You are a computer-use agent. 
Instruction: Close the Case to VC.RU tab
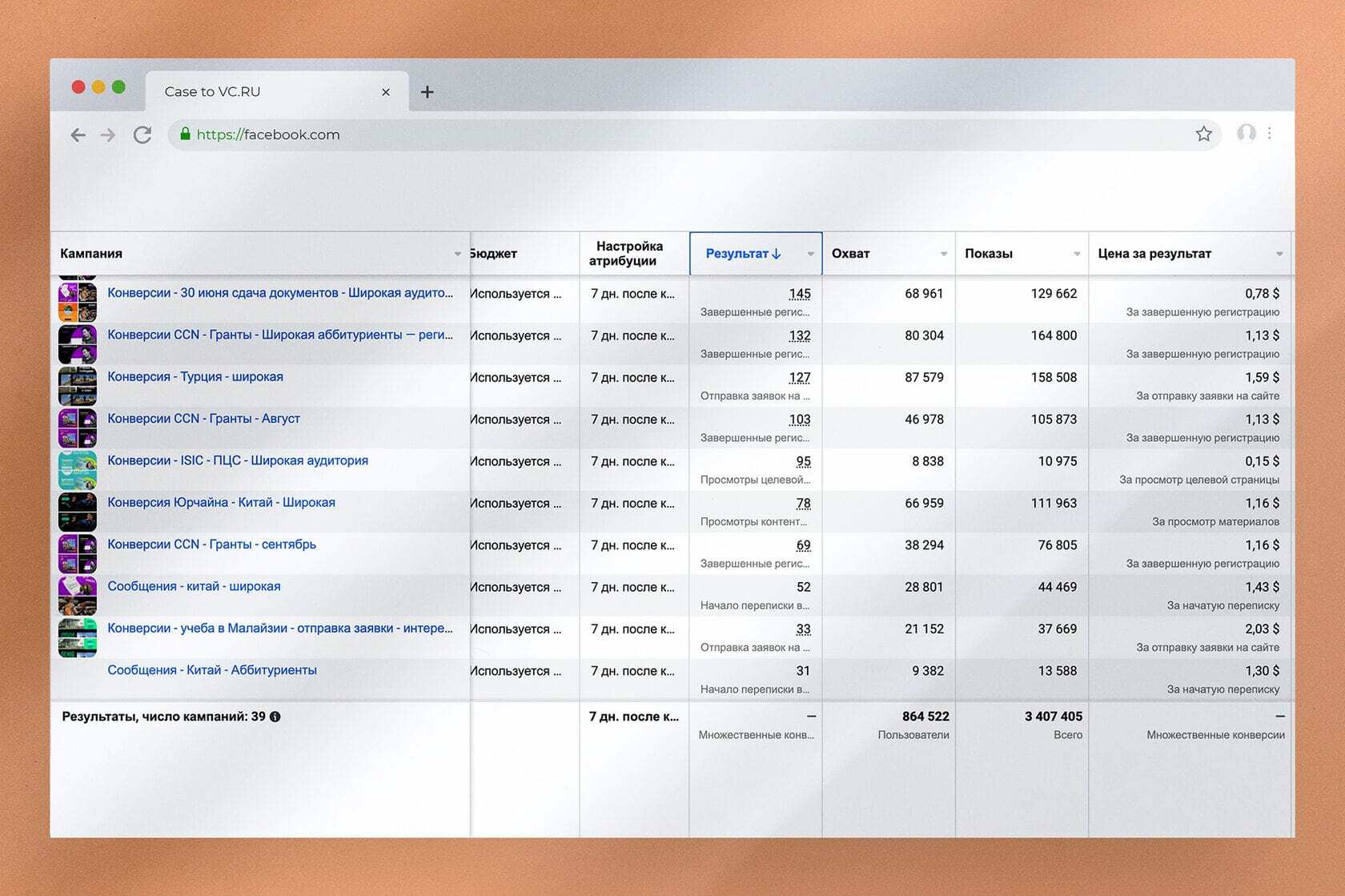pos(386,92)
